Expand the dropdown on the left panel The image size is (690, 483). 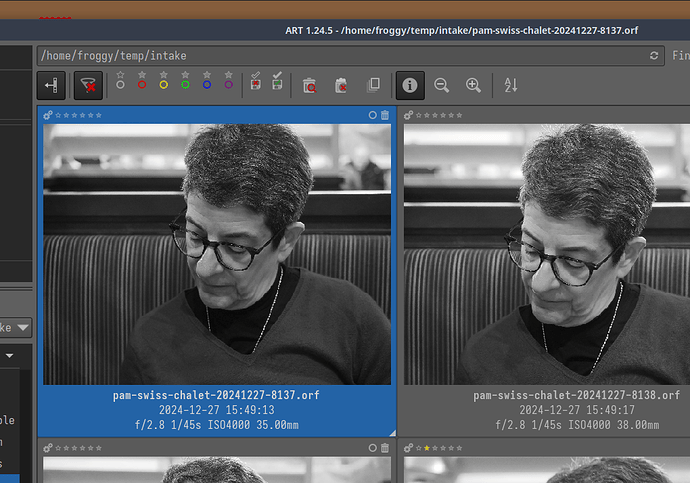[22, 327]
